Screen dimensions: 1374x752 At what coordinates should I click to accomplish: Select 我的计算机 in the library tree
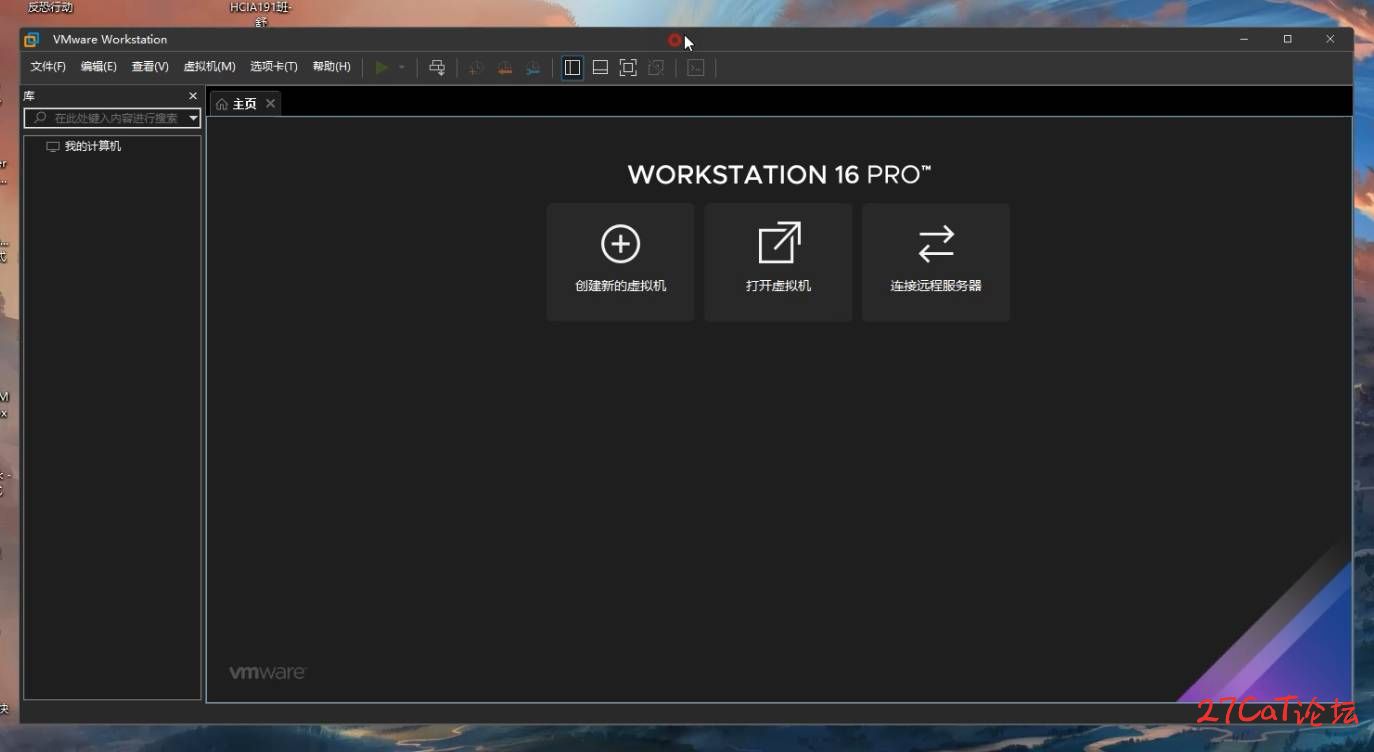pos(93,146)
